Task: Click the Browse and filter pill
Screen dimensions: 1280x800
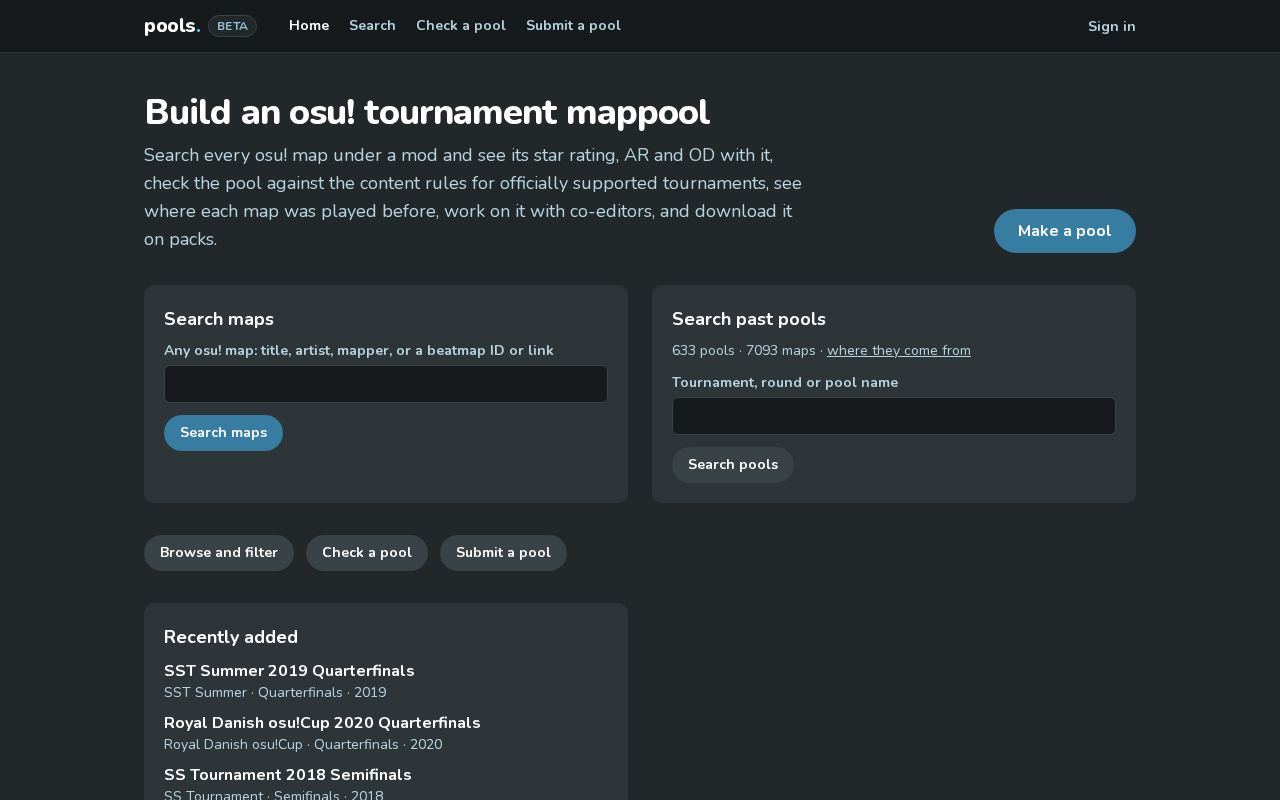Action: [219, 553]
